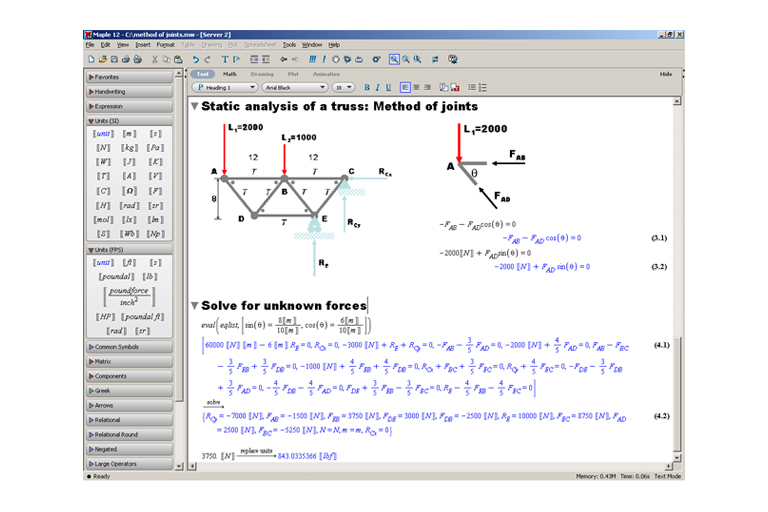Expand the Common Symbols palette

pyautogui.click(x=130, y=347)
